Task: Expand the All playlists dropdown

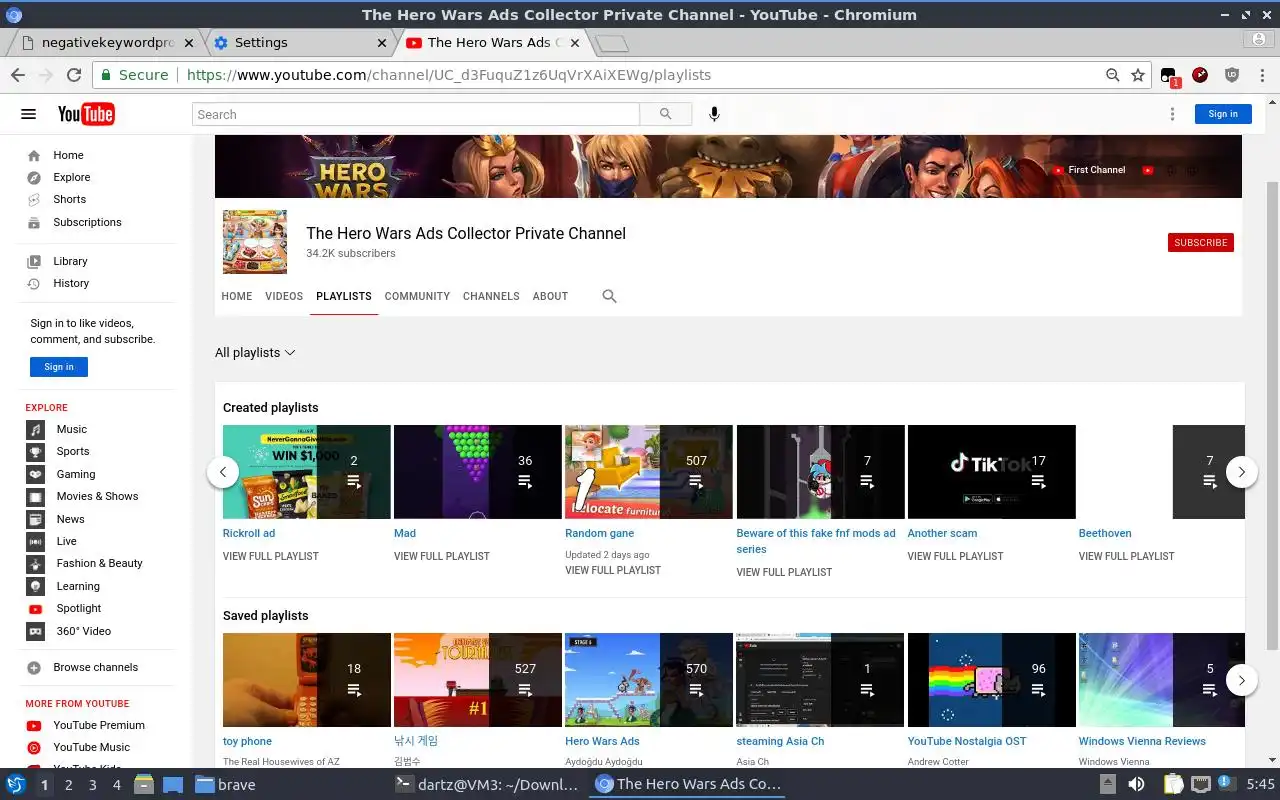Action: tap(255, 352)
